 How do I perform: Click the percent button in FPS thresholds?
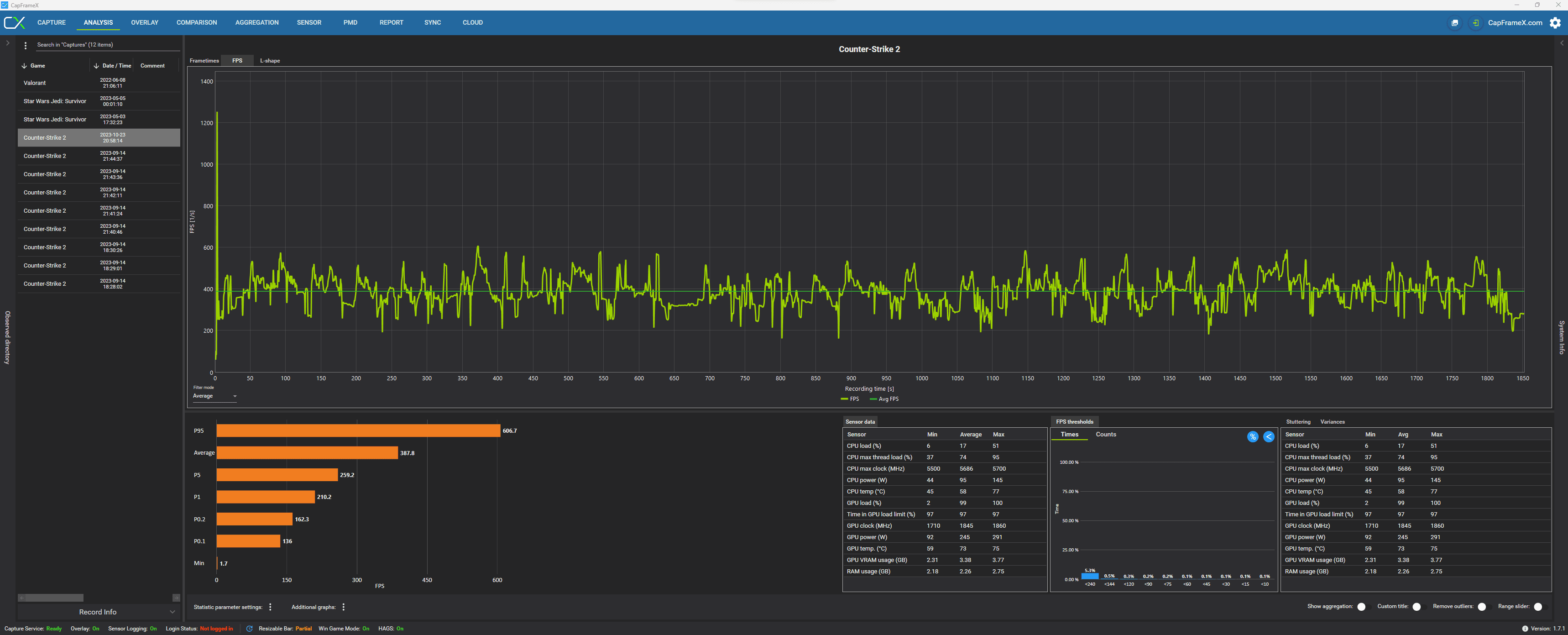(1252, 436)
